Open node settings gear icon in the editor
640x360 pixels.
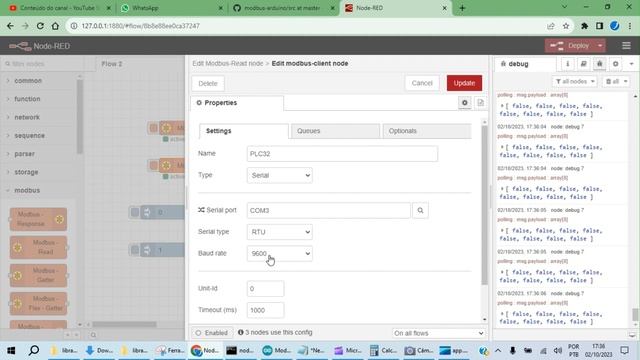pos(464,103)
